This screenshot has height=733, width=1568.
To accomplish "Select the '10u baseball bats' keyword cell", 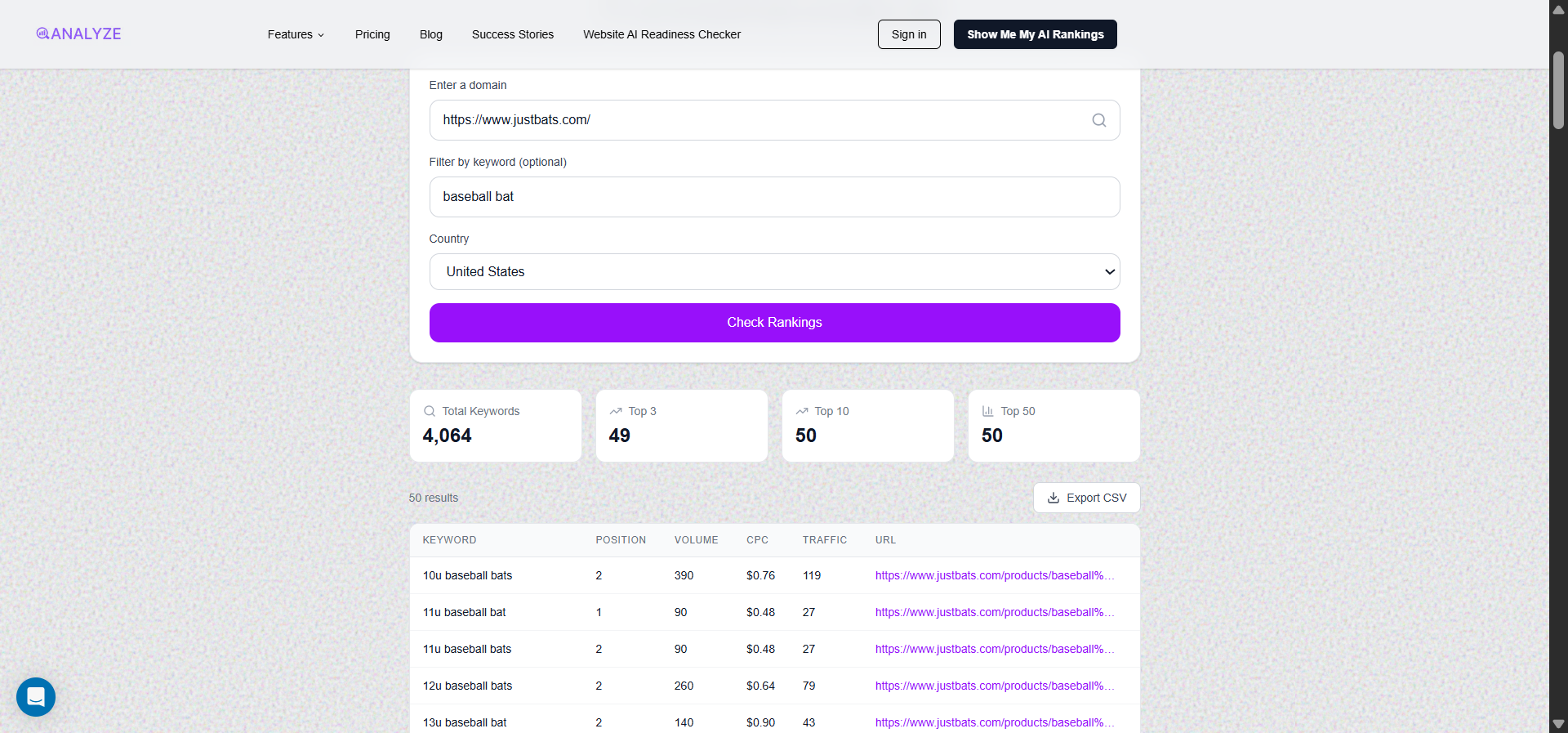I will [x=467, y=575].
